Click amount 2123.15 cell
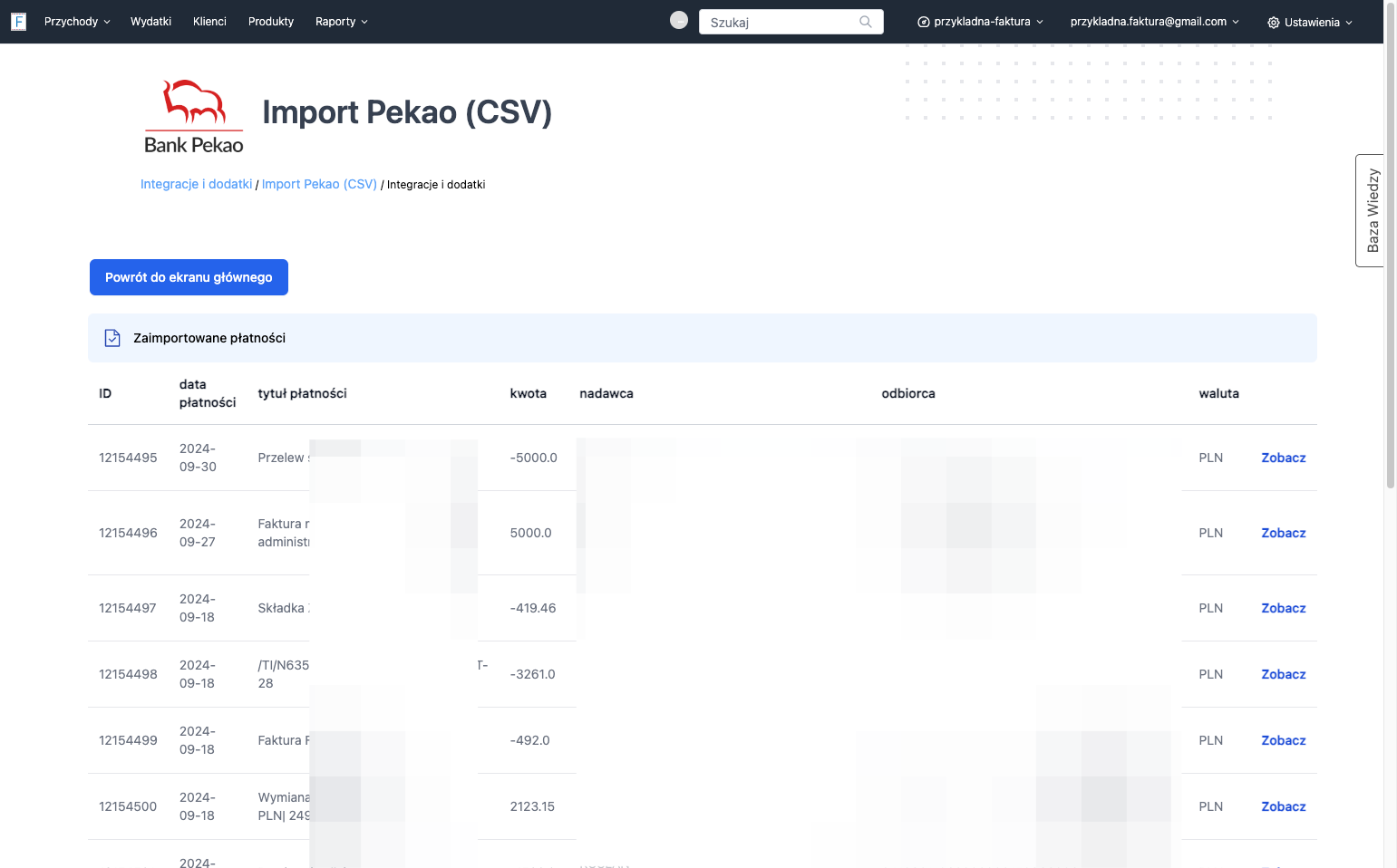 (x=532, y=806)
